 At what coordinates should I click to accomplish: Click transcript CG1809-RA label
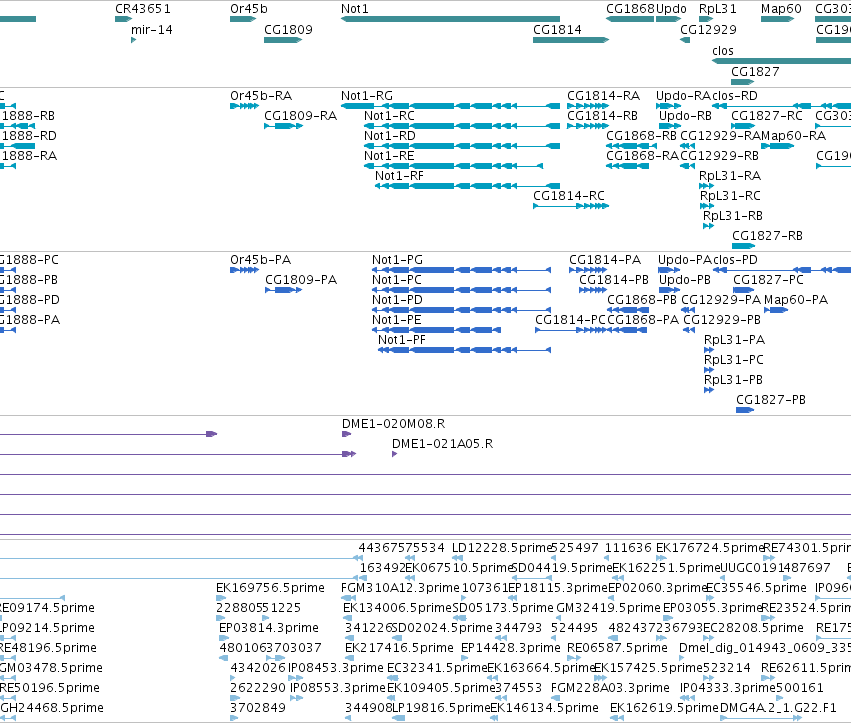point(301,116)
